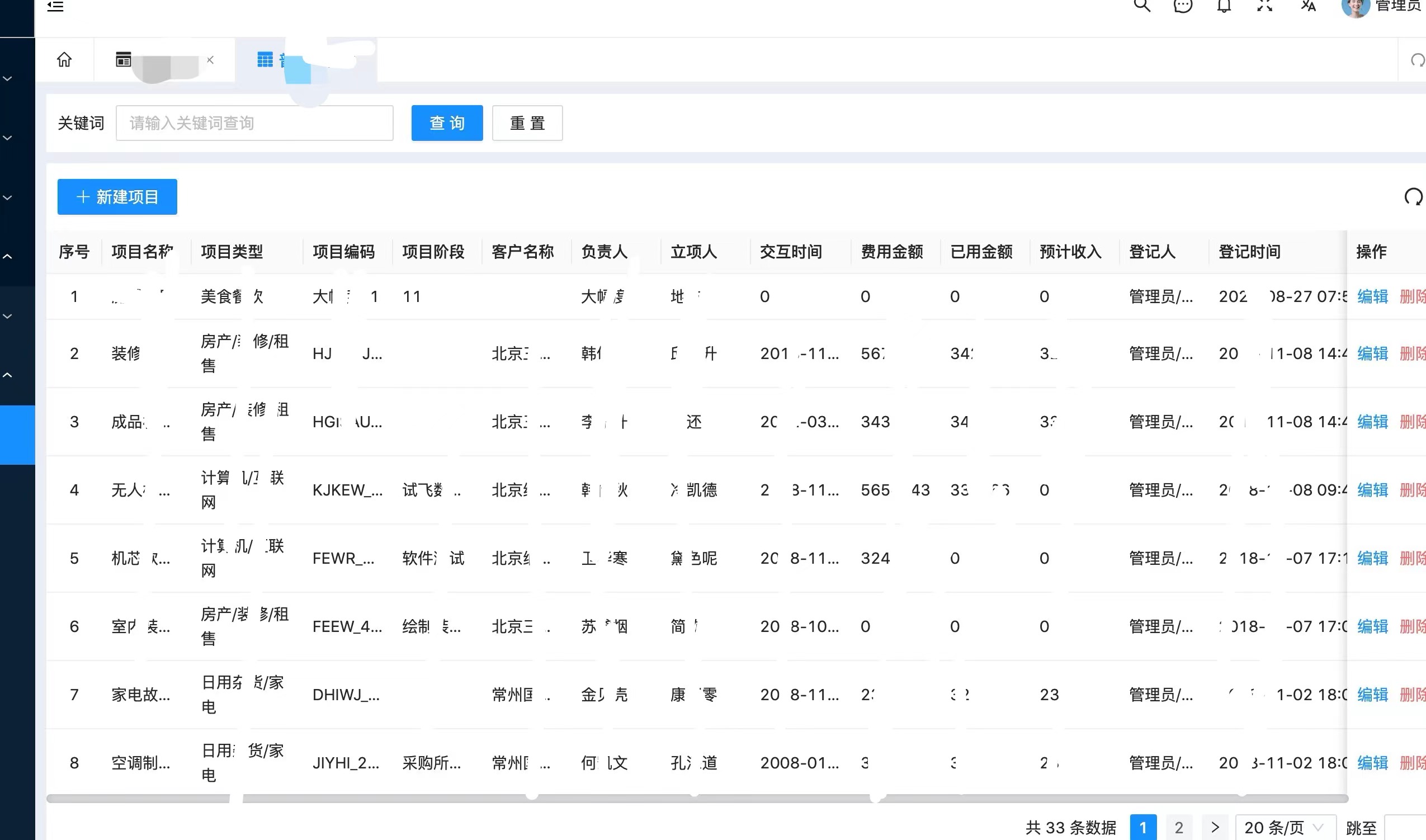The height and width of the screenshot is (840, 1426).
Task: Delete row 1 via 删除 link
Action: [x=1413, y=296]
